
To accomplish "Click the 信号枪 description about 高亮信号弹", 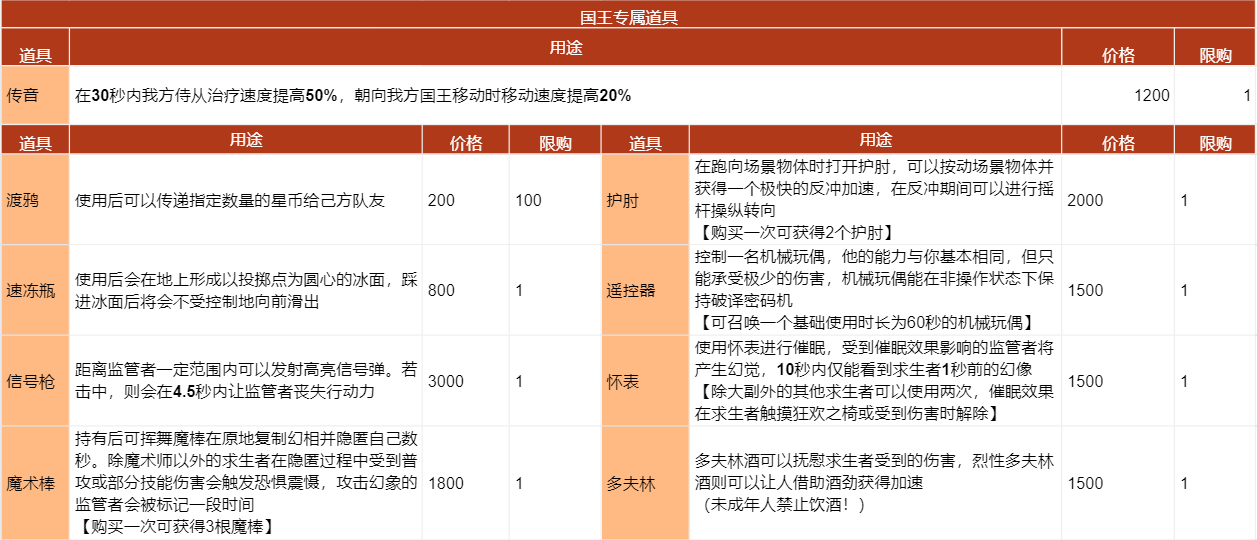I will click(x=245, y=381).
